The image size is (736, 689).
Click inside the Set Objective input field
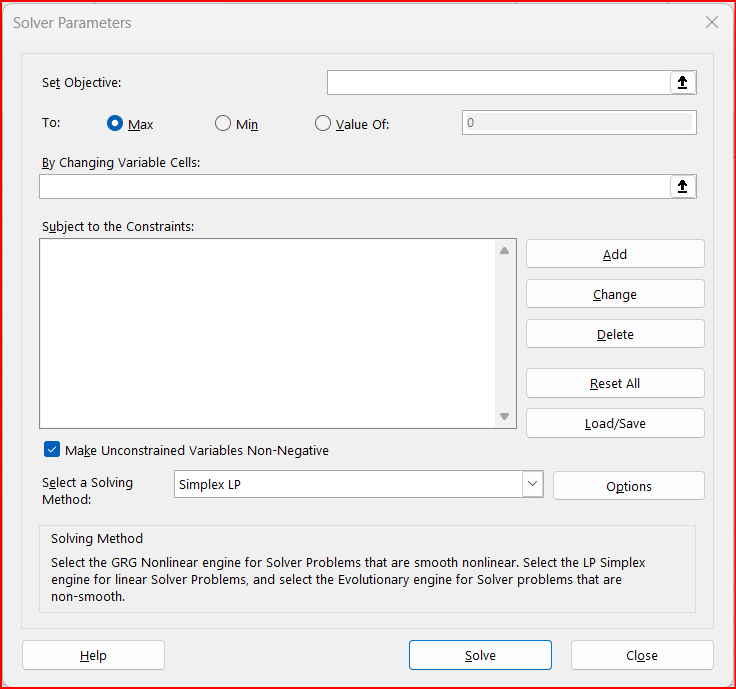point(497,83)
